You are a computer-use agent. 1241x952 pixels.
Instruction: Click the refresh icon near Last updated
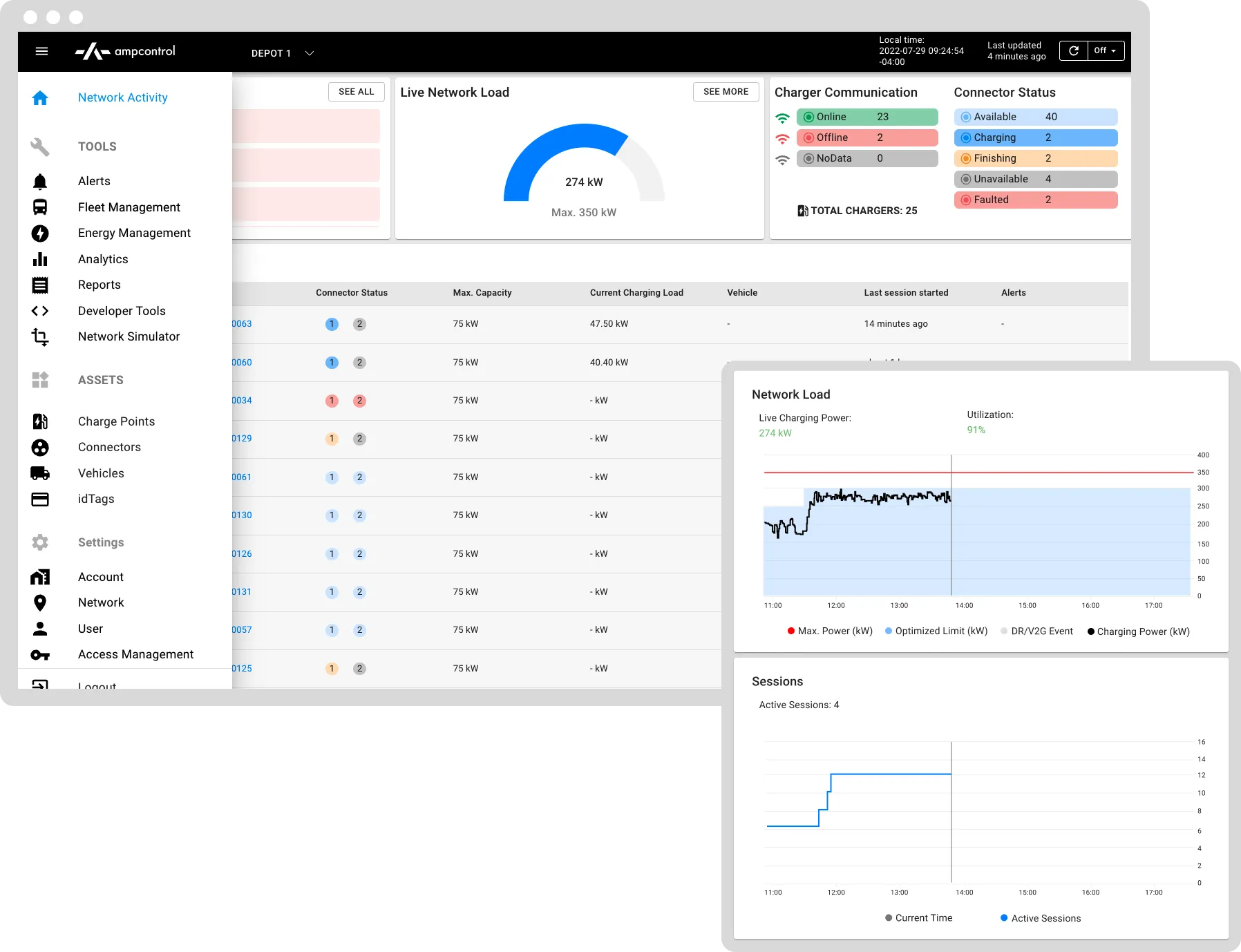(1073, 50)
